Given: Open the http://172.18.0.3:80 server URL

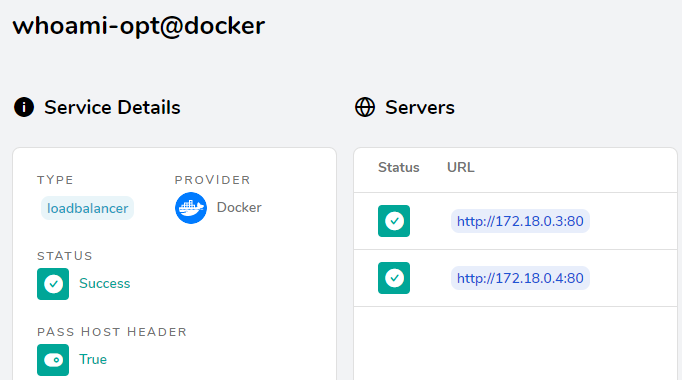Looking at the screenshot, I should click(x=520, y=221).
